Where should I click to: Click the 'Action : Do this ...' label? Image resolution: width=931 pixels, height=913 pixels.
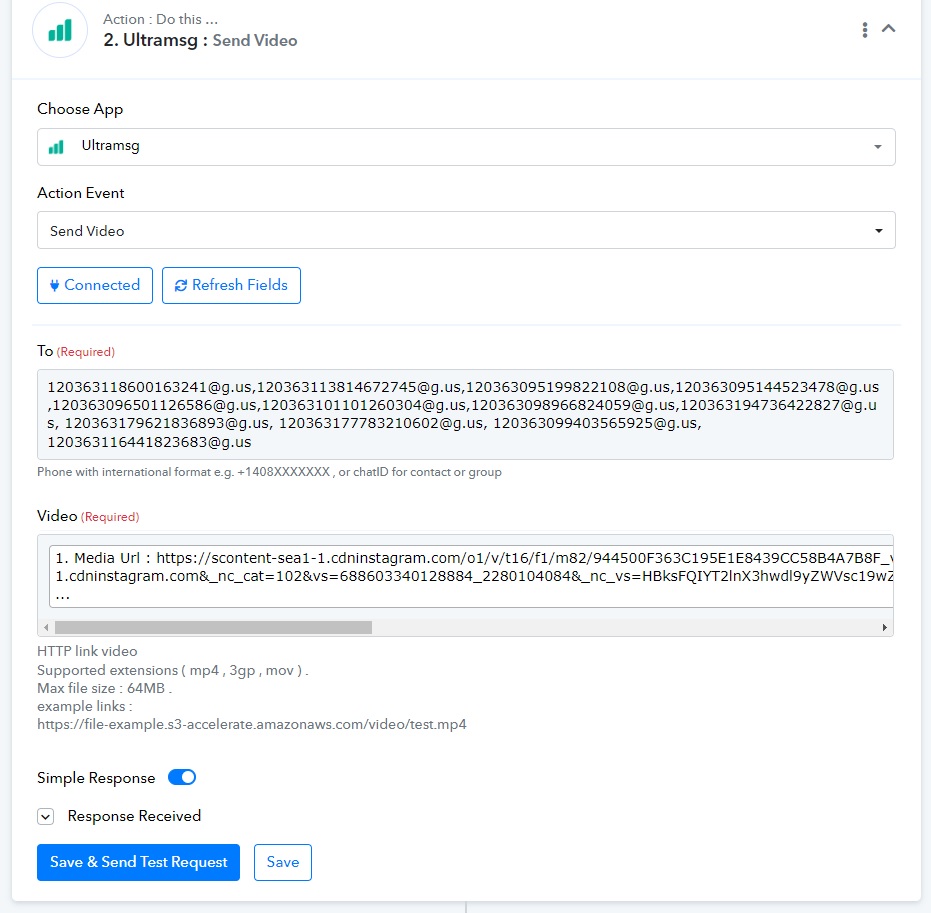coord(160,19)
